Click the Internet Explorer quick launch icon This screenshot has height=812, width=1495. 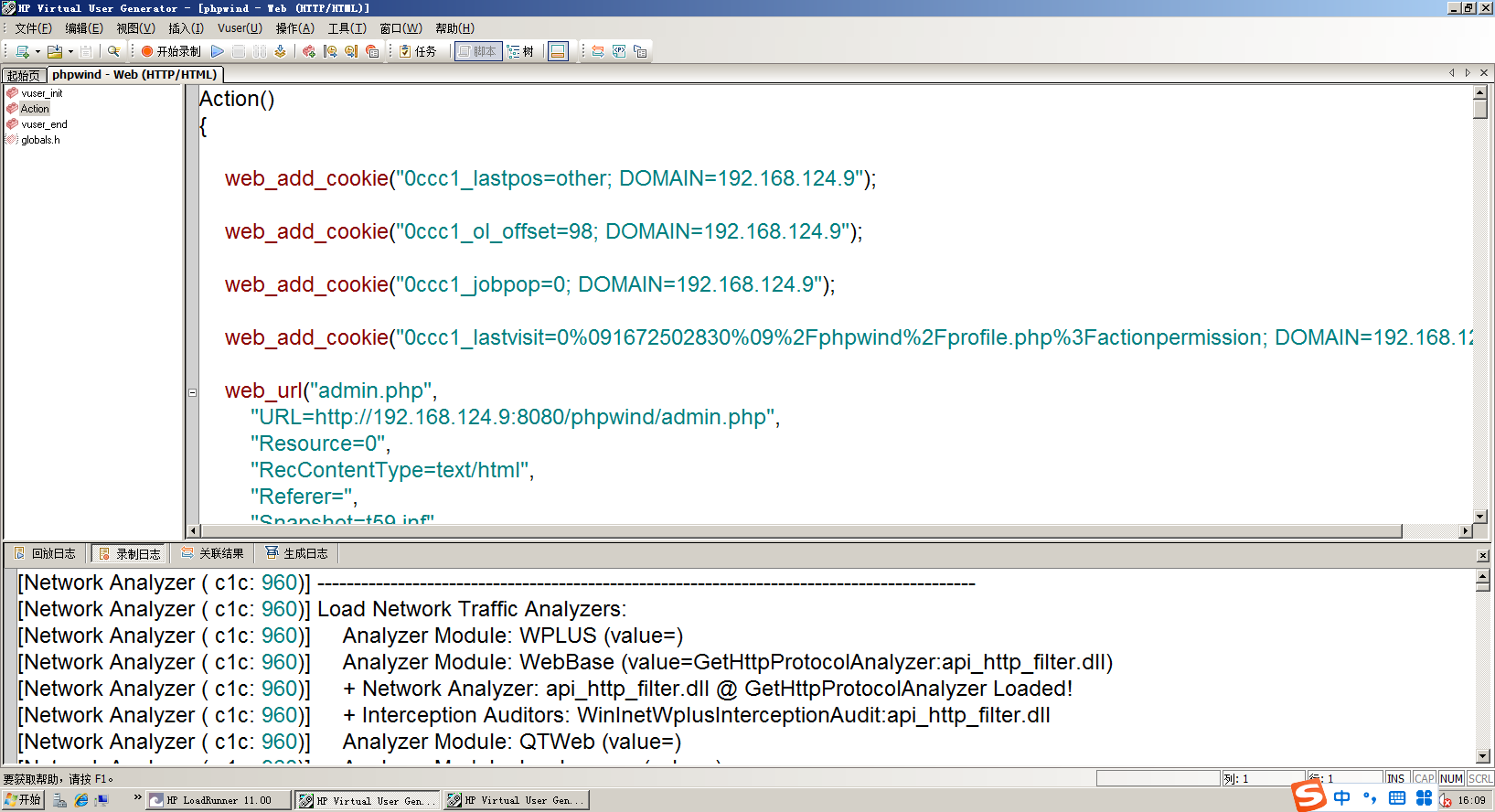(x=81, y=800)
